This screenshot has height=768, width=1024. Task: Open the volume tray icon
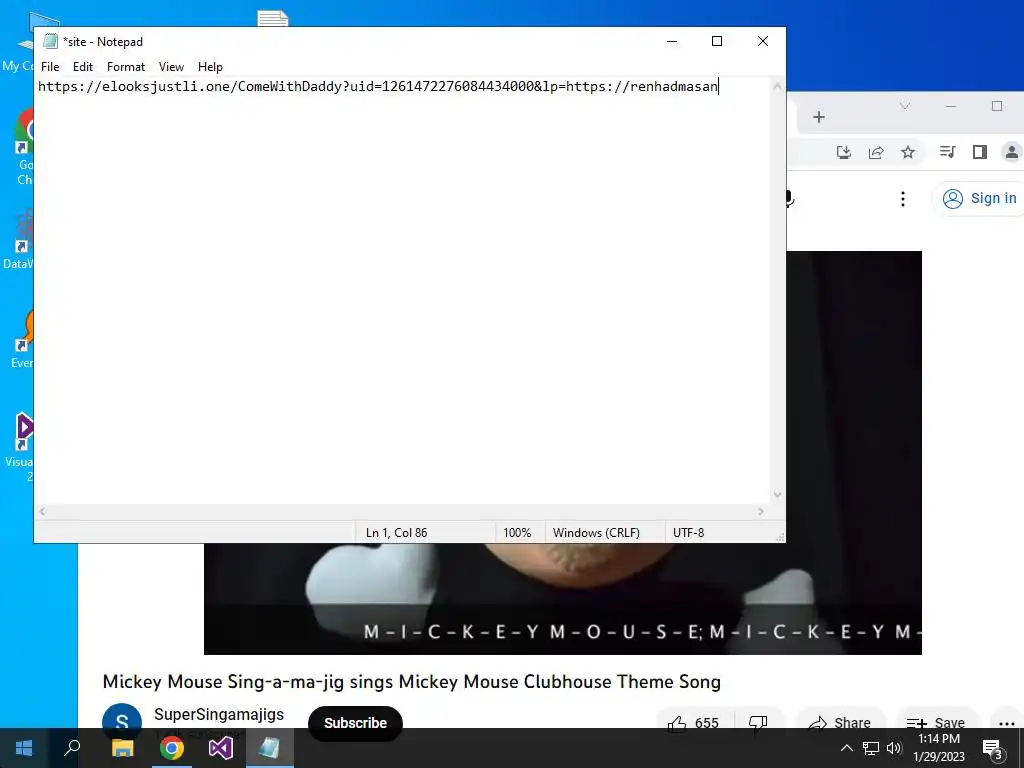[894, 748]
